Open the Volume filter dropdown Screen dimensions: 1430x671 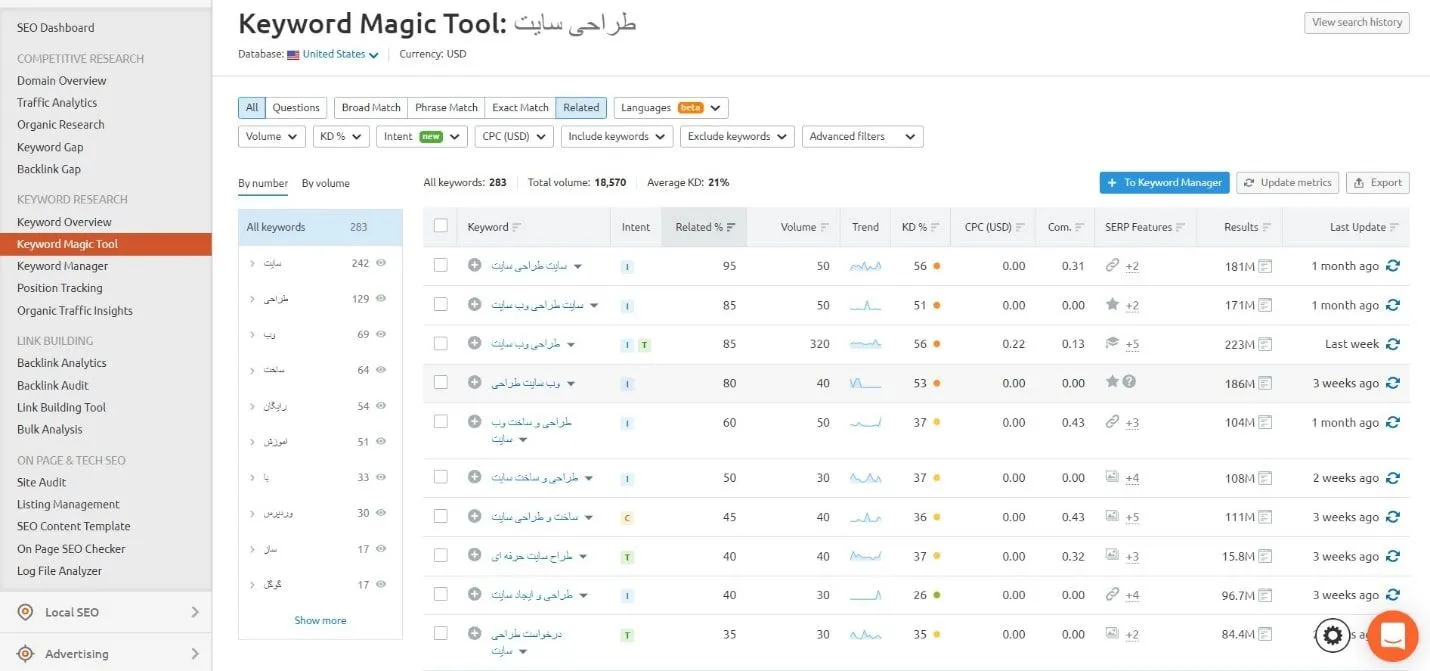pos(272,136)
